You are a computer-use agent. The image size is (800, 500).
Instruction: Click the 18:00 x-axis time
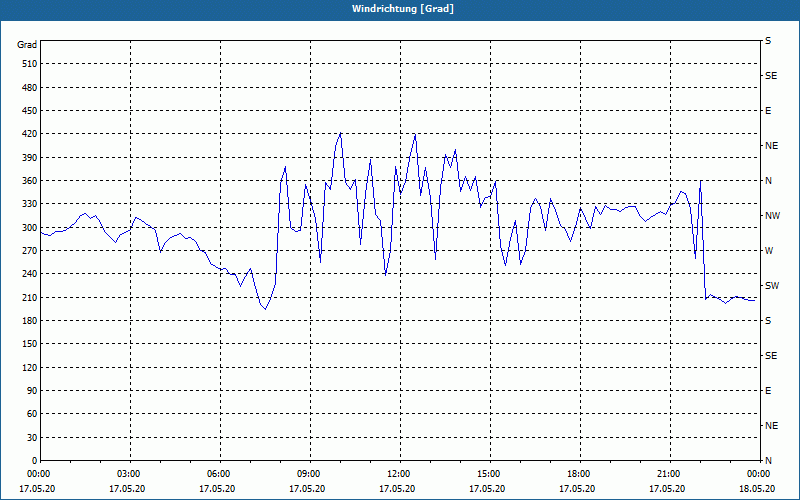coord(578,474)
